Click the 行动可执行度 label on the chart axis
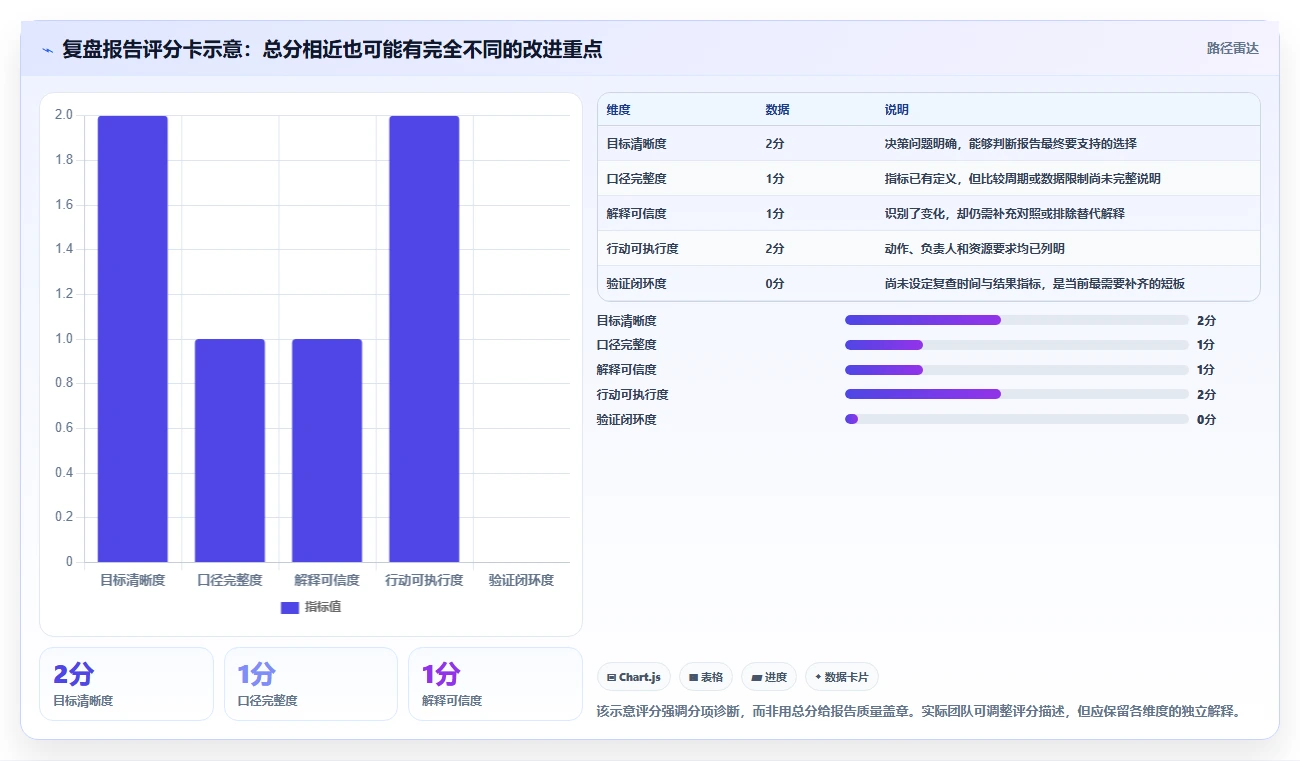This screenshot has width=1300, height=761. pos(424,580)
